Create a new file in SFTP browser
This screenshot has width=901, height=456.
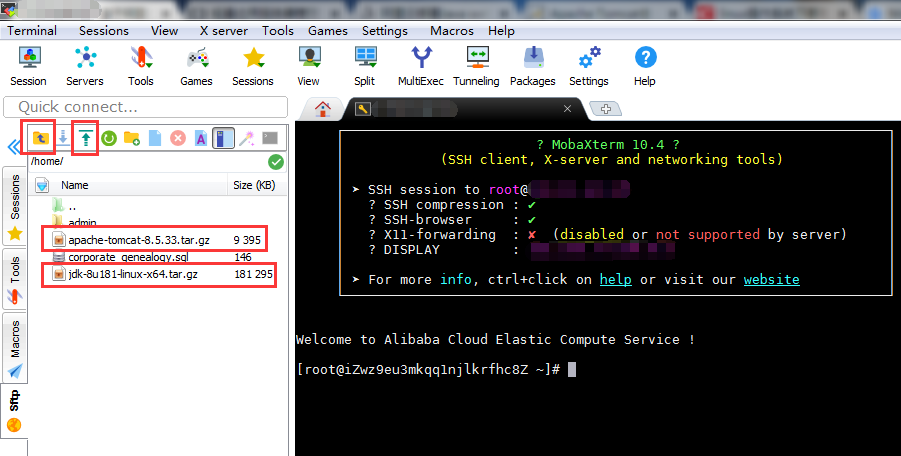155,138
